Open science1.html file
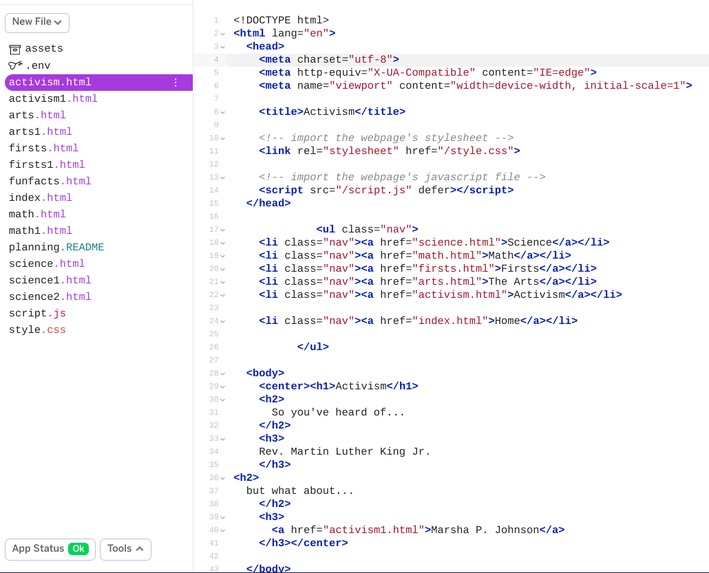The image size is (709, 573). pos(50,280)
